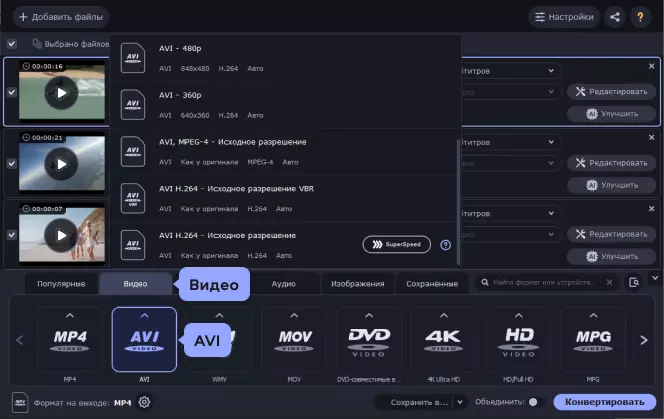
Task: Switch to the Видео tab
Action: 135,284
